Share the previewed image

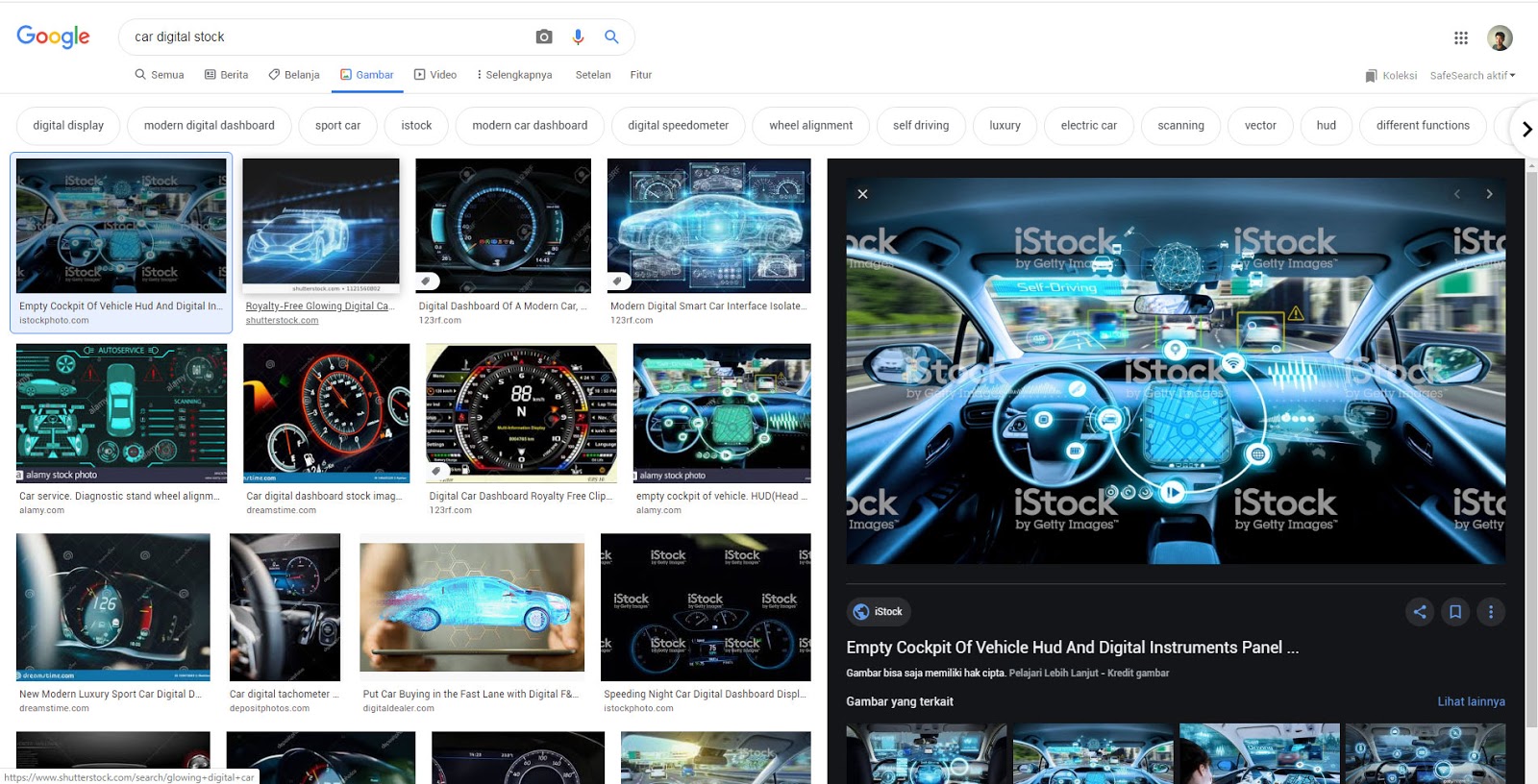pos(1420,612)
